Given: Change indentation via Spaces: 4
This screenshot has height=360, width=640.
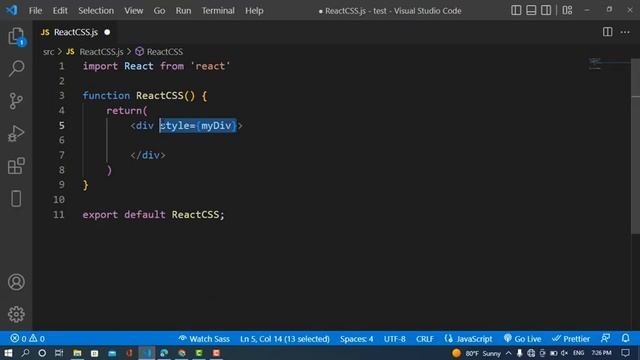Looking at the screenshot, I should (x=356, y=339).
